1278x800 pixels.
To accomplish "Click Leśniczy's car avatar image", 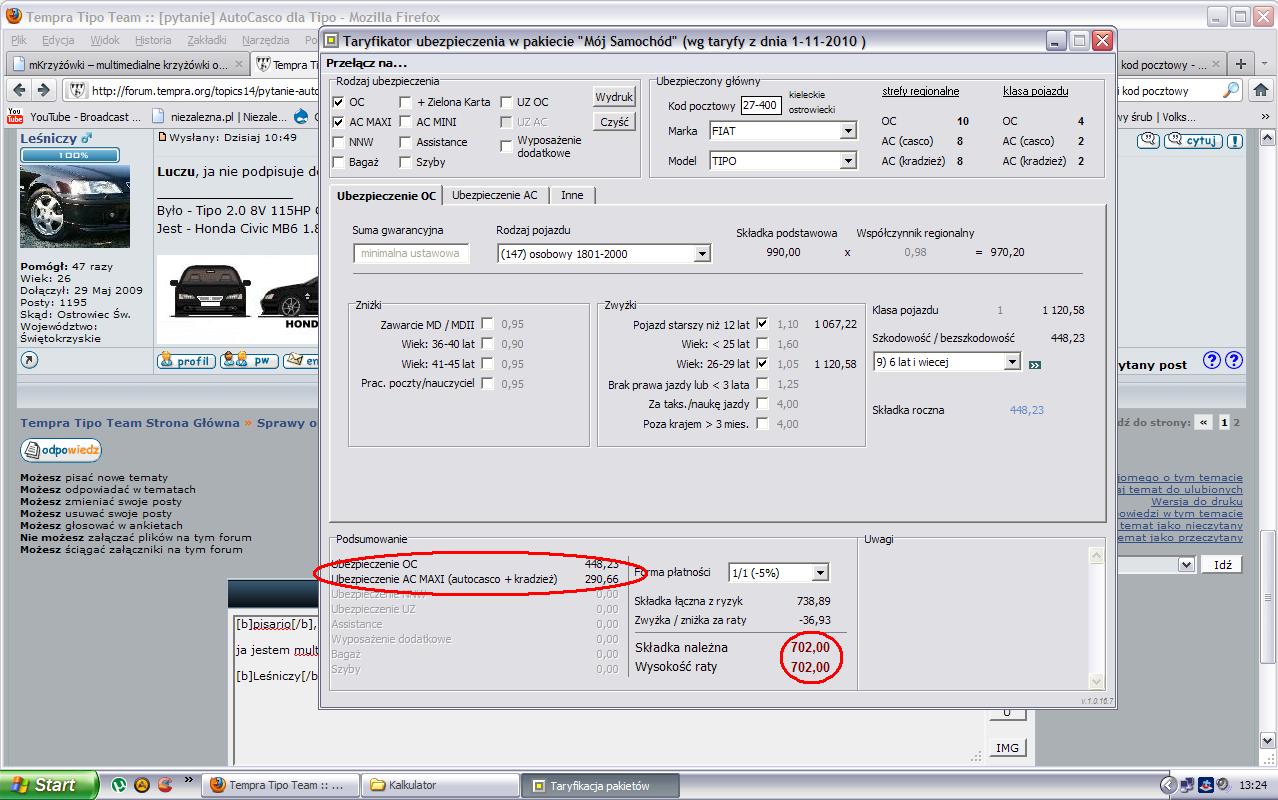I will coord(75,206).
